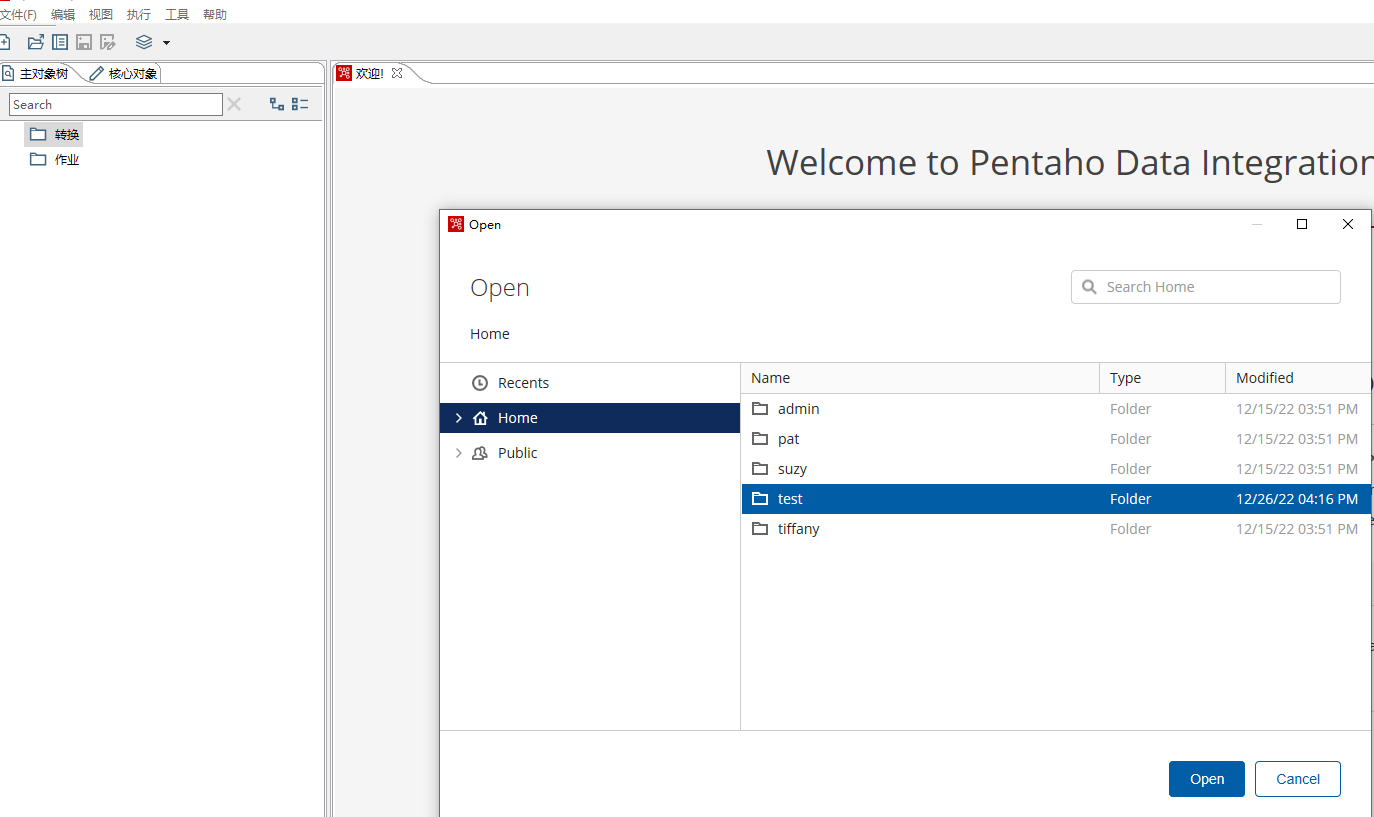Viewport: 1374px width, 817px height.
Task: Open the 文件(F) menu
Action: [18, 14]
